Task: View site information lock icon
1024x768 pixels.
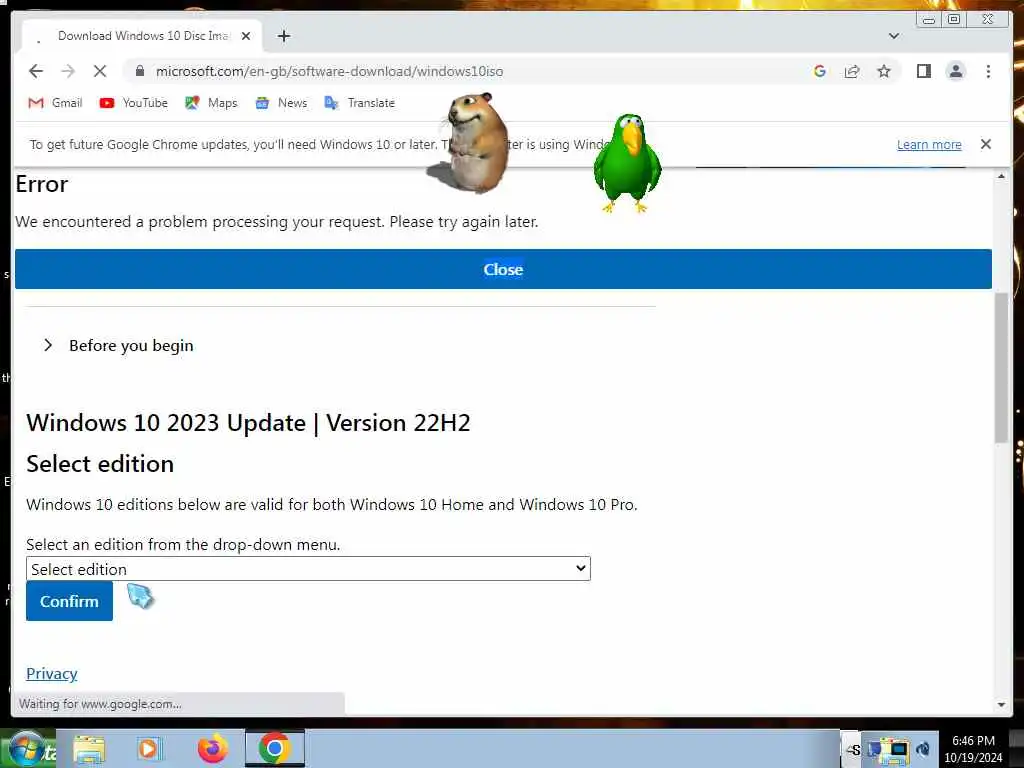Action: point(140,71)
